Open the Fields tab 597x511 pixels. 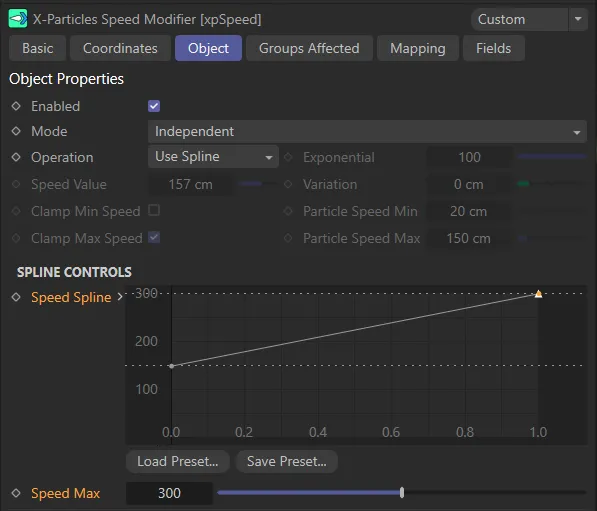point(494,48)
